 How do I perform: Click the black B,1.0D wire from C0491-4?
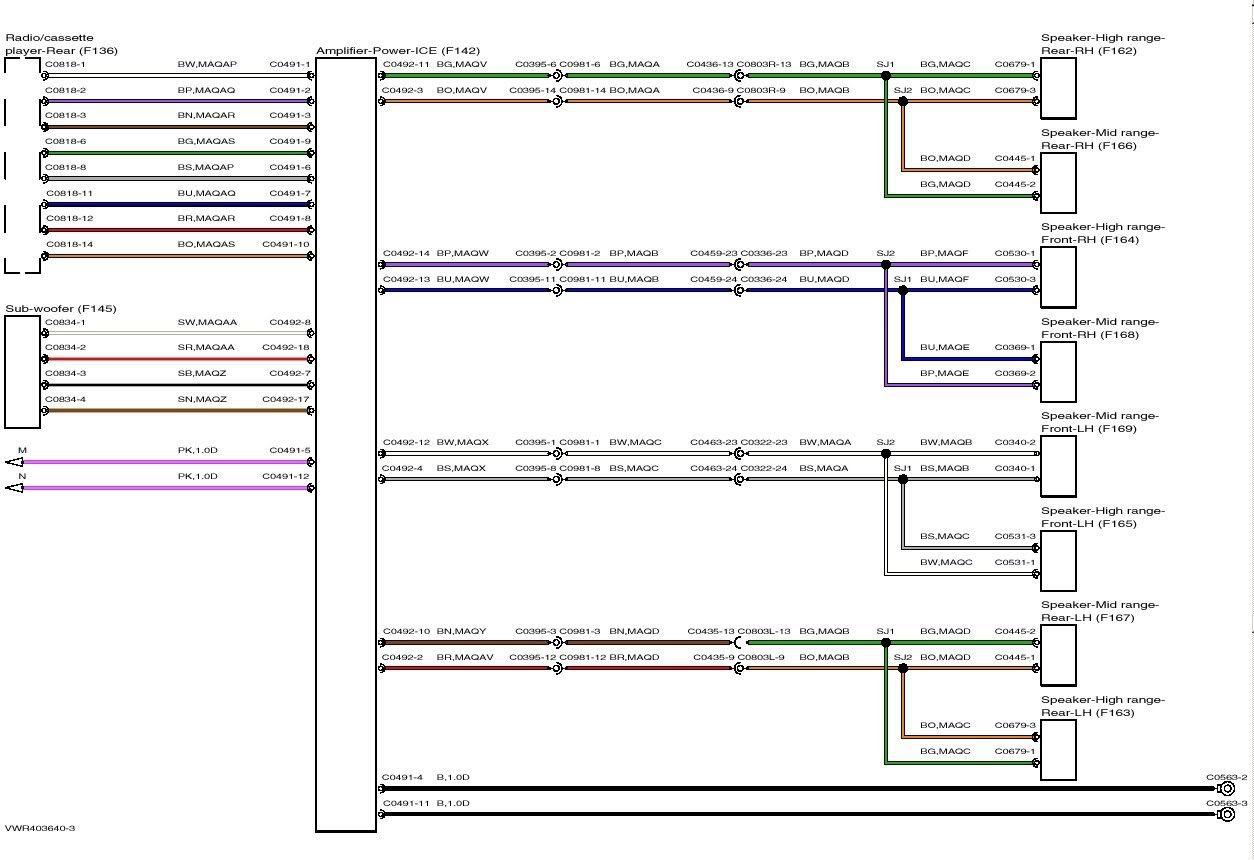(x=800, y=789)
